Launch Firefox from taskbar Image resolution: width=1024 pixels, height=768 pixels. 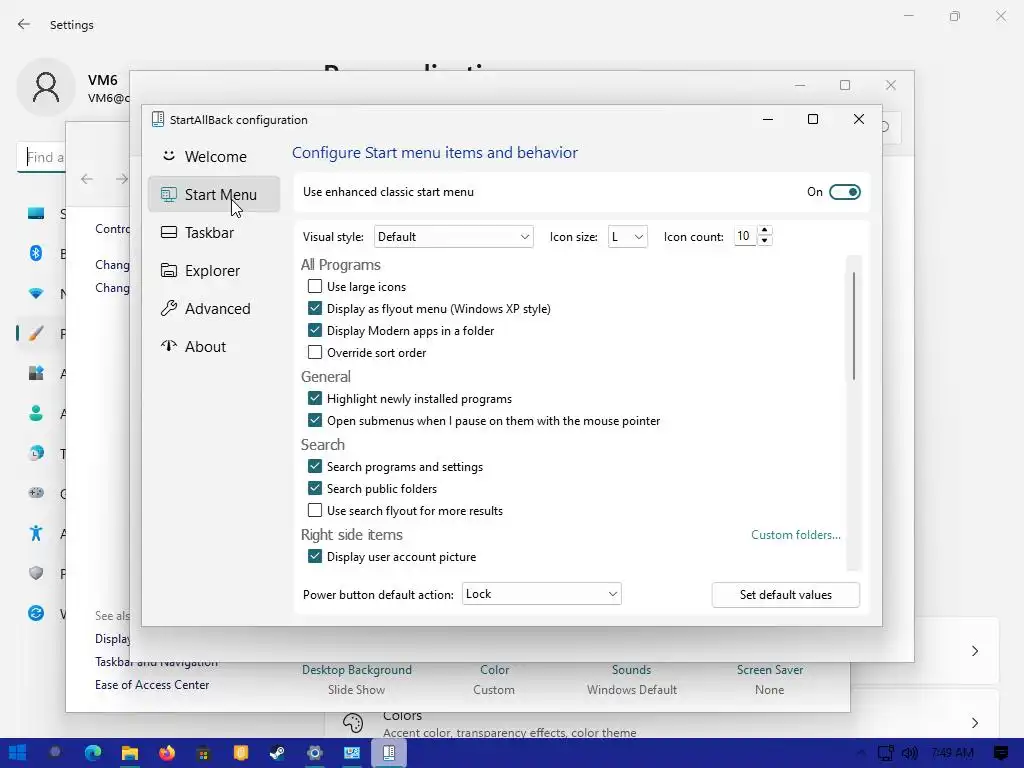(x=167, y=753)
